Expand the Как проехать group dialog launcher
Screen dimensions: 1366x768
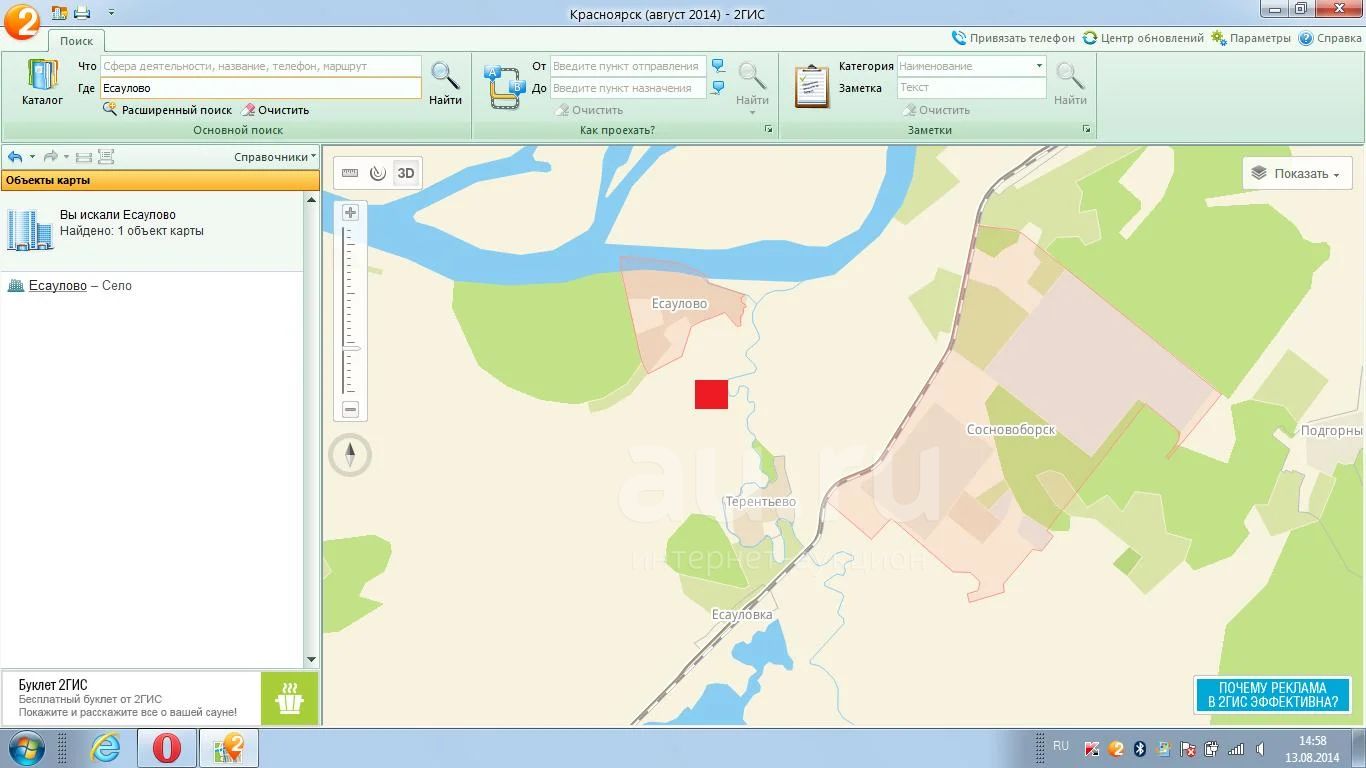tap(769, 130)
